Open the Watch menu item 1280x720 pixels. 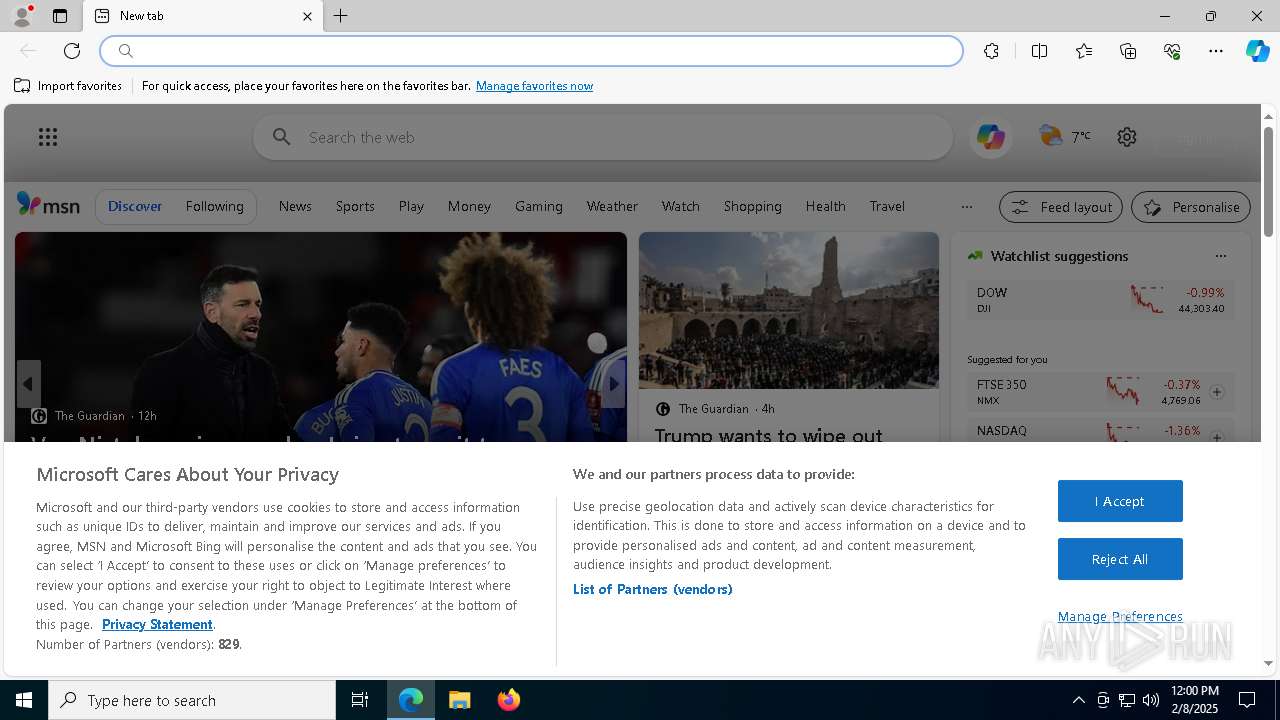pyautogui.click(x=680, y=206)
